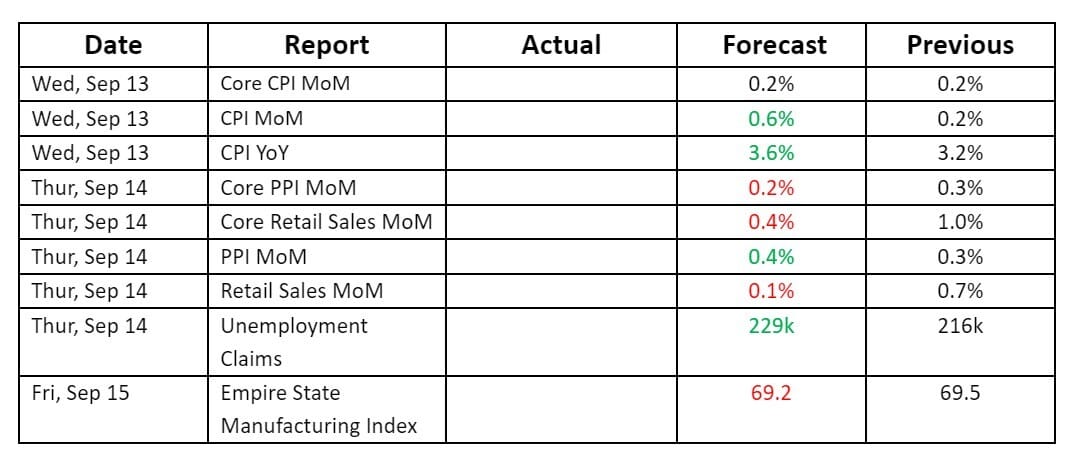Select the Actual column header

coord(561,45)
